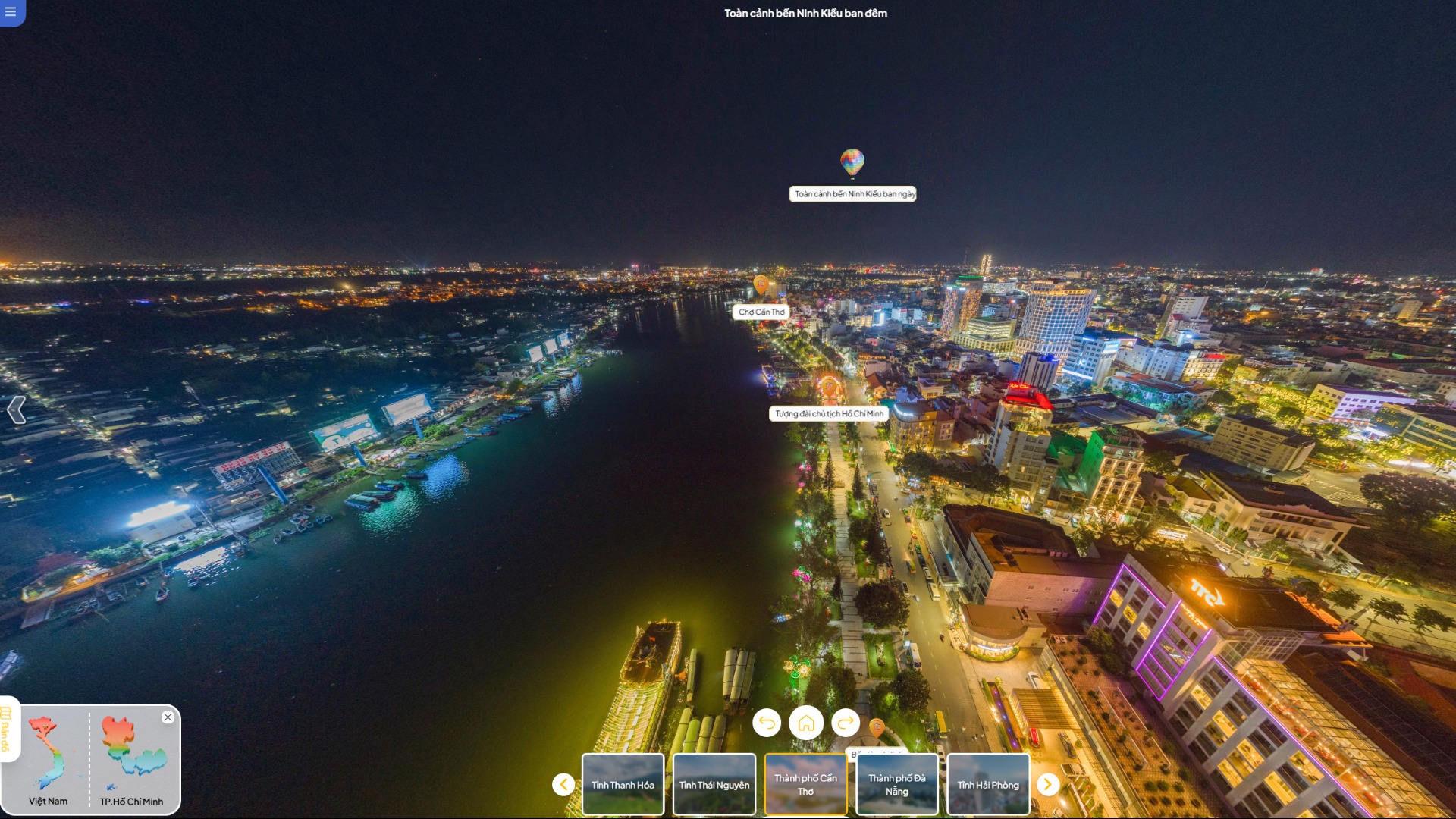Open the hamburger menu icon
Viewport: 1456px width, 819px height.
tap(11, 11)
